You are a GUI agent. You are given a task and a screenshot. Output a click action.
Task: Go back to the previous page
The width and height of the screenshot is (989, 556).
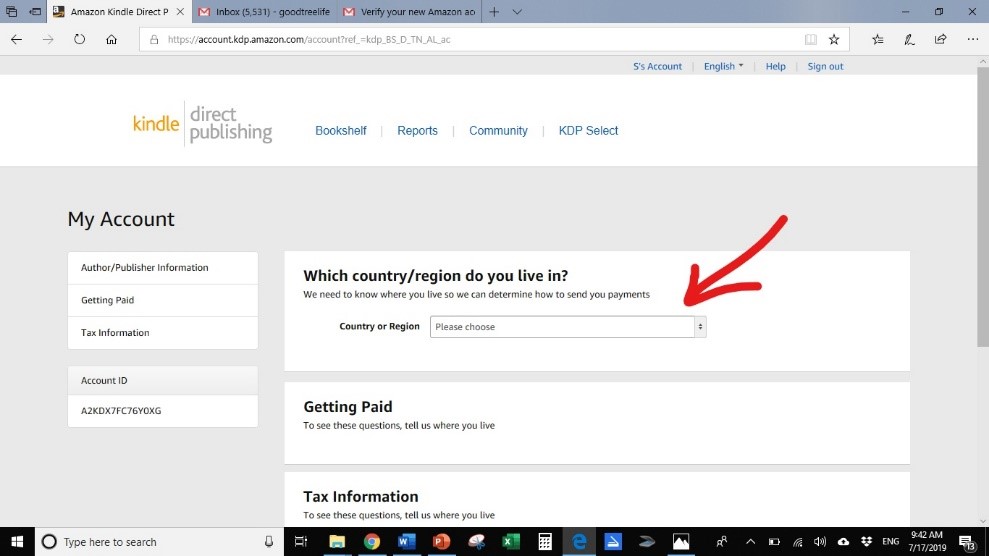(x=16, y=39)
